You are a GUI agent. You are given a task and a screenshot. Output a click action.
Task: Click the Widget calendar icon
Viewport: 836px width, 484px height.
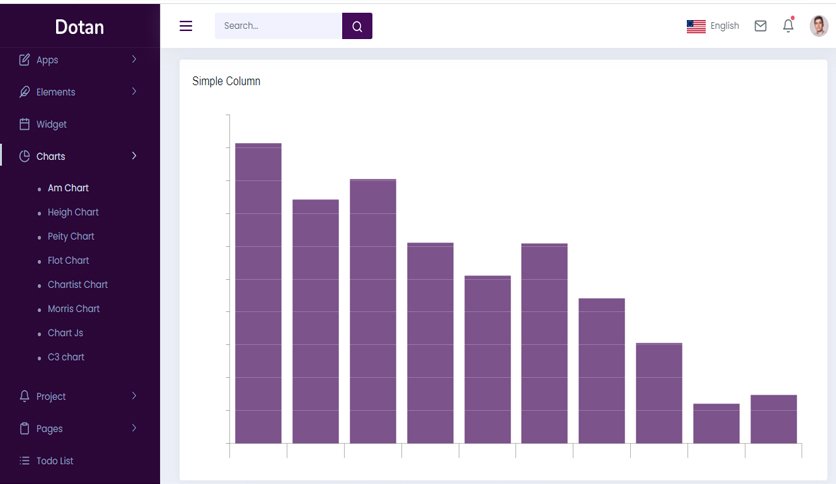(x=25, y=124)
